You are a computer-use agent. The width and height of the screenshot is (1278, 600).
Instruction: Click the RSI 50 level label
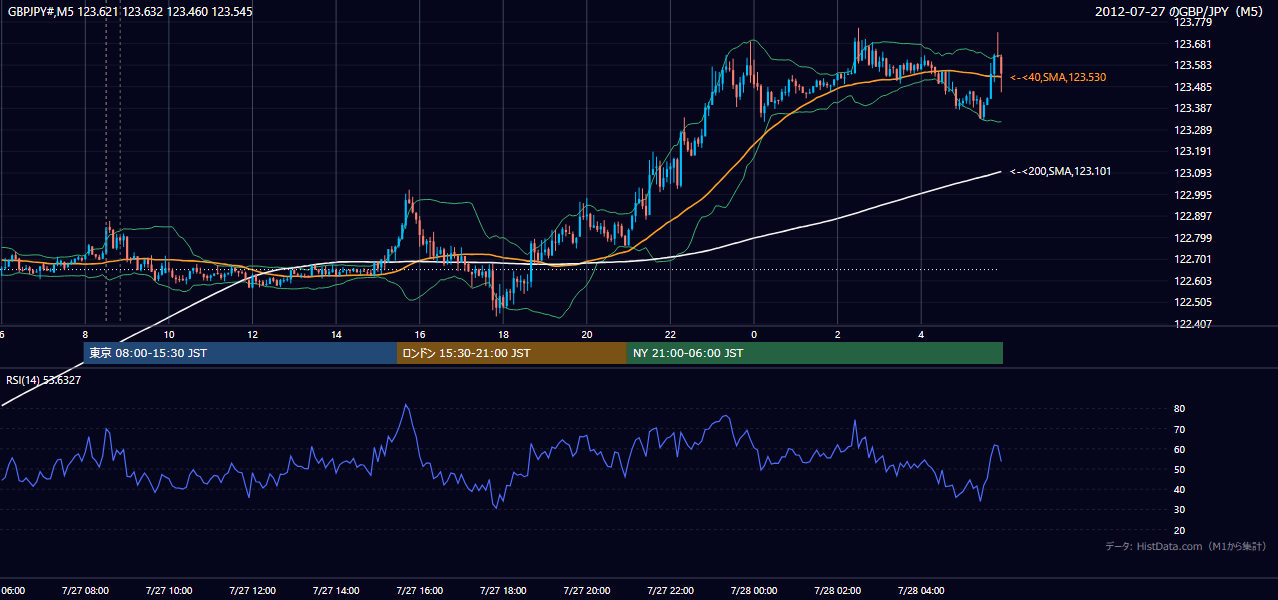pyautogui.click(x=1180, y=469)
